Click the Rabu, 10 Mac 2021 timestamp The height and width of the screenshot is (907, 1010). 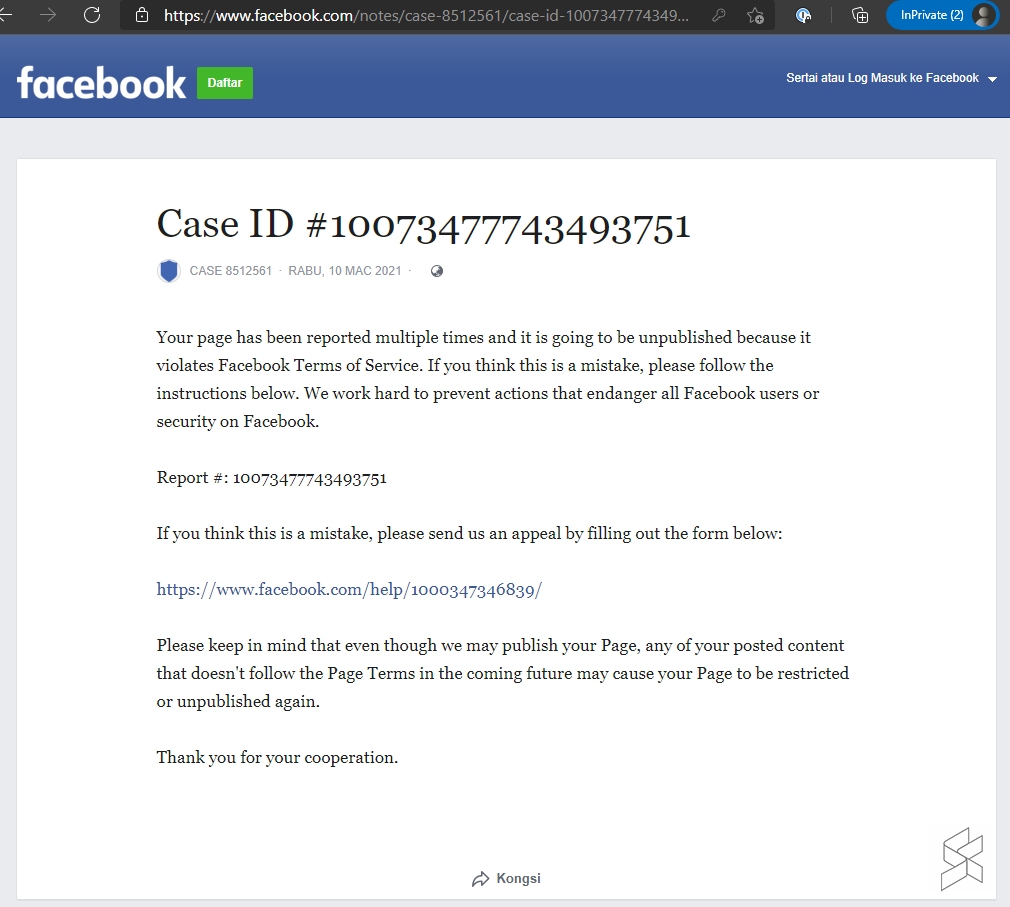[345, 271]
